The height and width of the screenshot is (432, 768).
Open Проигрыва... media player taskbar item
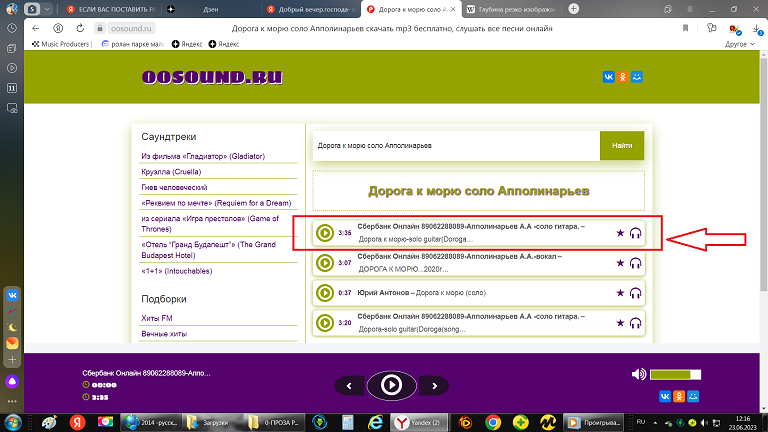tap(595, 422)
